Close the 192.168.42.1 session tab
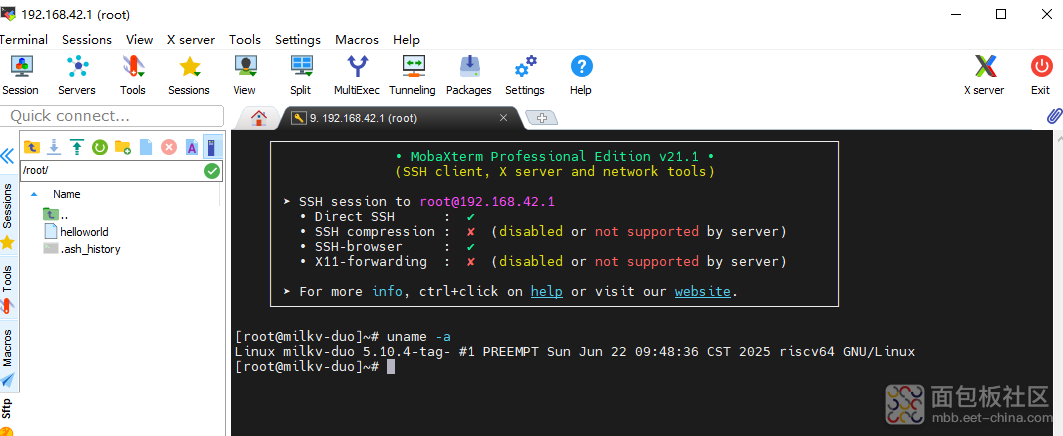This screenshot has width=1063, height=436. click(x=503, y=117)
